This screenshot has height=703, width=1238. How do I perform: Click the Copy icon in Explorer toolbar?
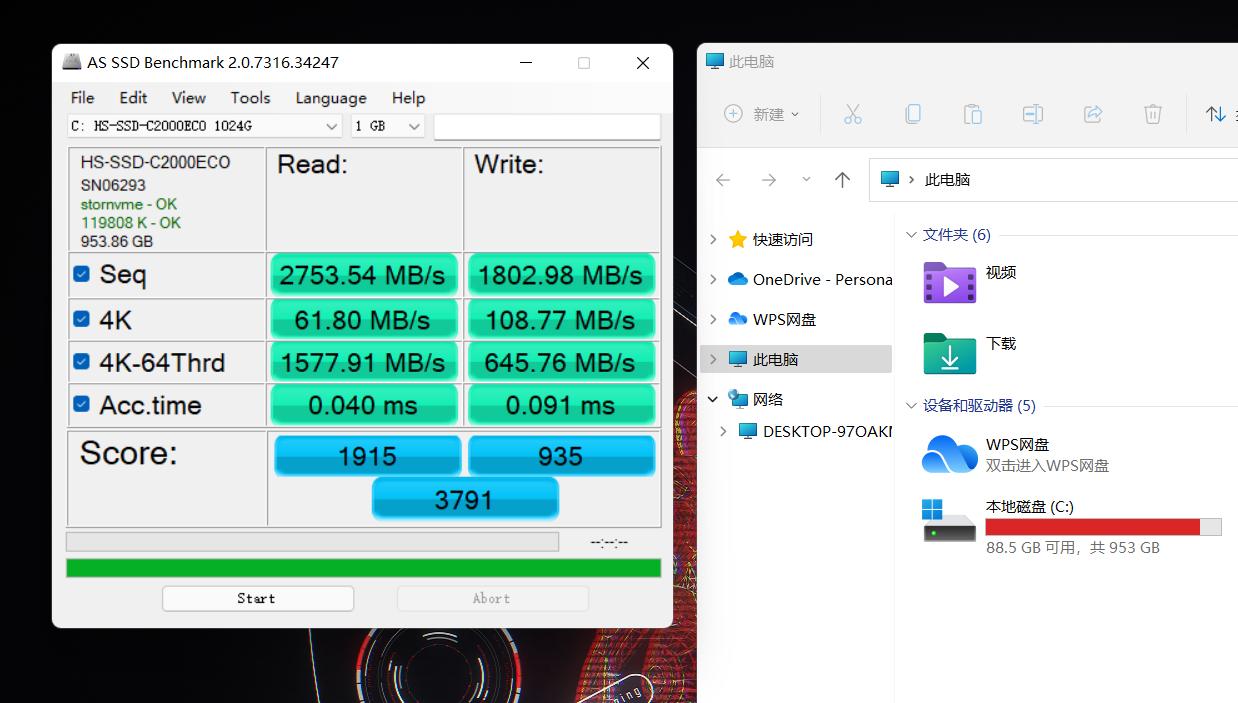(912, 114)
